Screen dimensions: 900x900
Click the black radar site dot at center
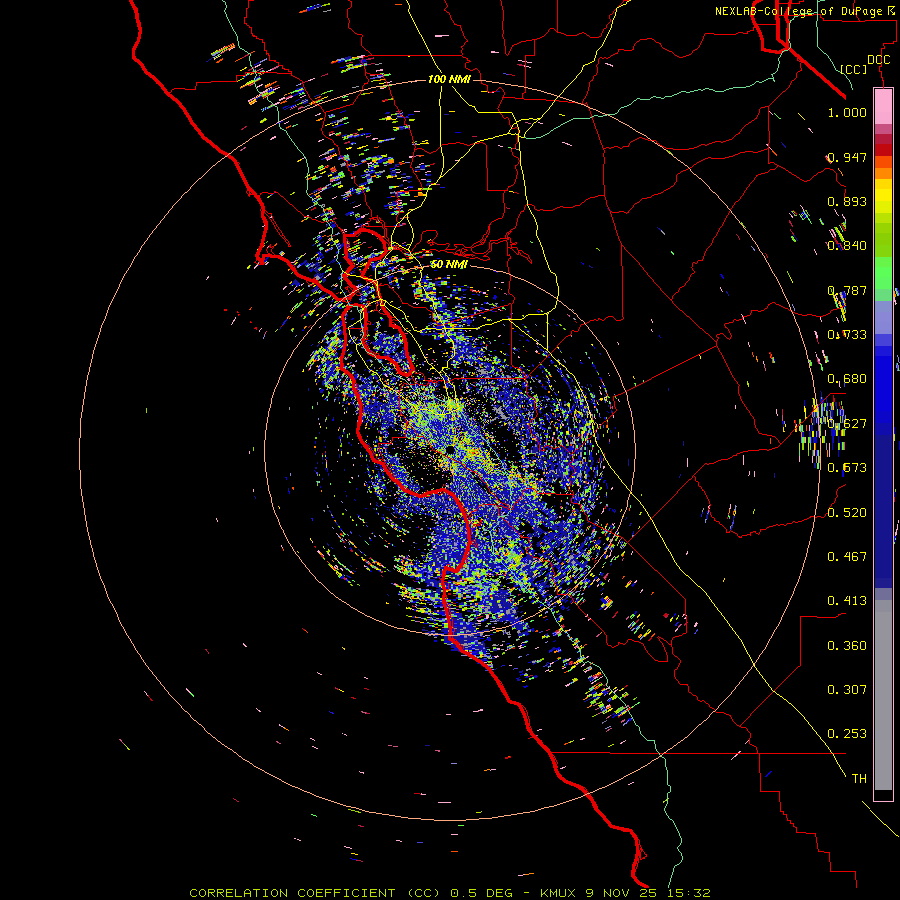[x=451, y=449]
